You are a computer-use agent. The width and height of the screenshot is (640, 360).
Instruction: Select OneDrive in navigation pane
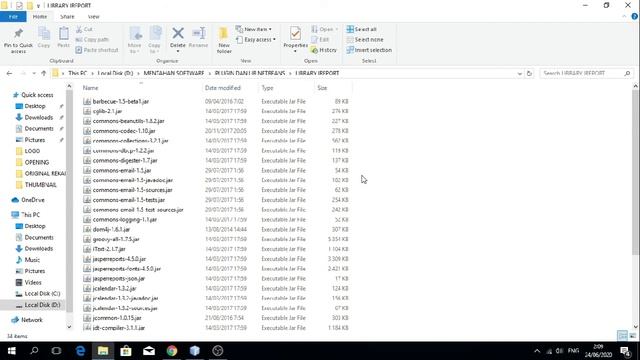click(x=28, y=200)
